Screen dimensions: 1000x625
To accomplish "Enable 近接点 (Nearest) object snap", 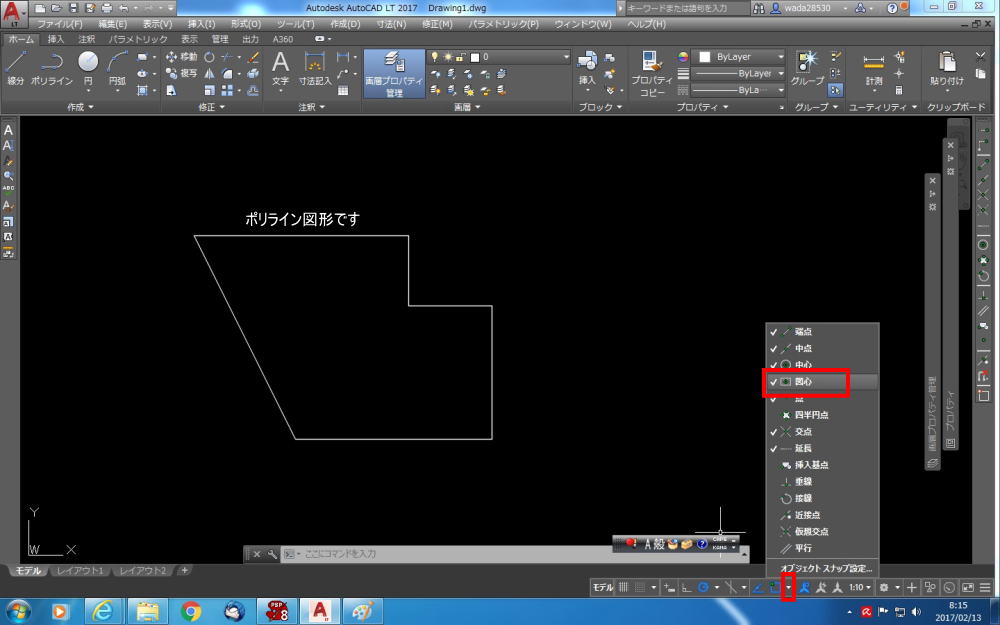I will 822,515.
